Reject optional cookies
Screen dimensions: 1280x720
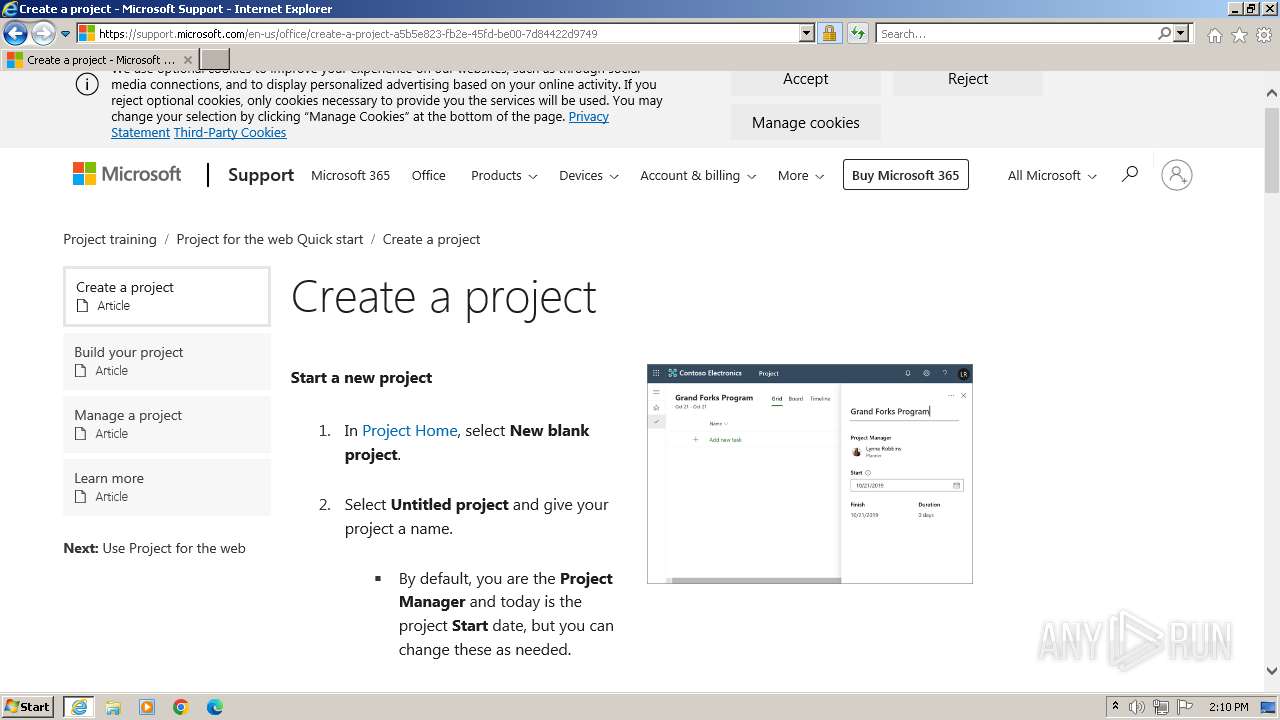tap(967, 80)
